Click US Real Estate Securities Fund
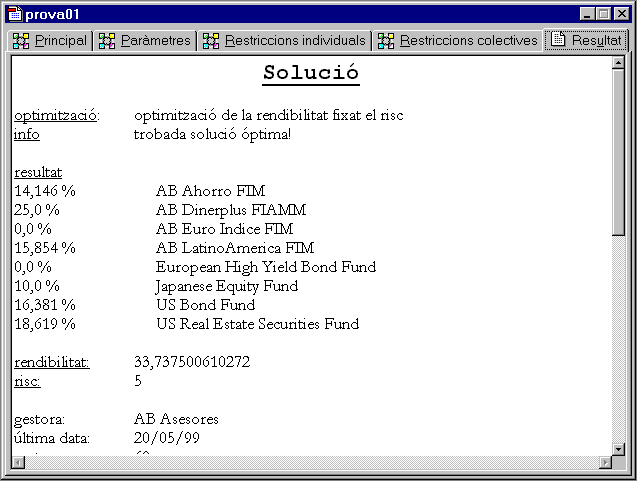637x481 pixels. (258, 324)
